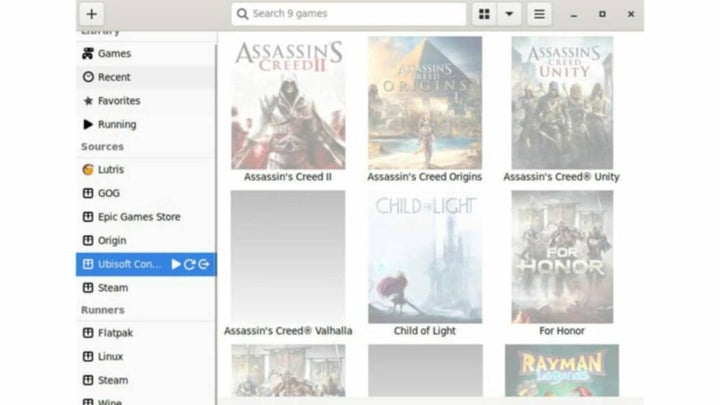Open the Recent games list
This screenshot has width=720, height=405.
click(113, 77)
